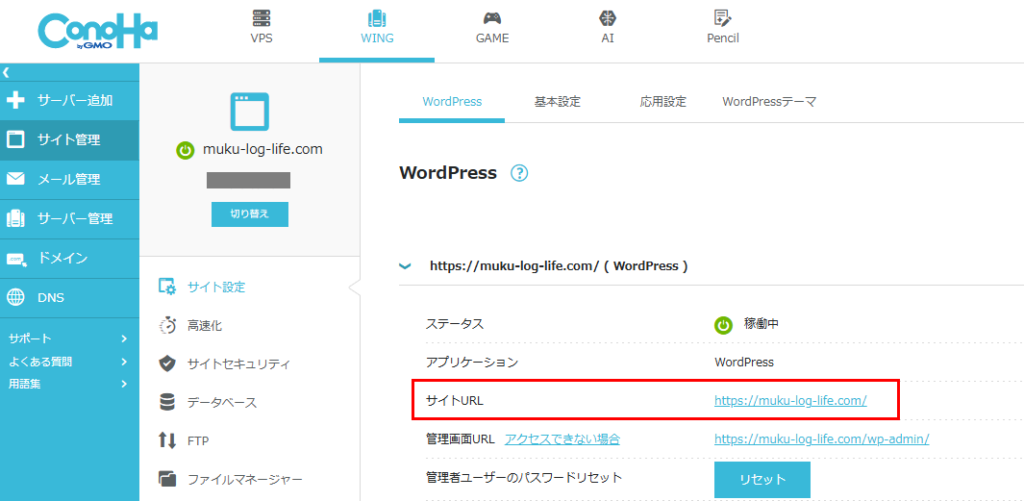
Task: Open サーバー追加 in the sidebar
Action: click(x=69, y=101)
